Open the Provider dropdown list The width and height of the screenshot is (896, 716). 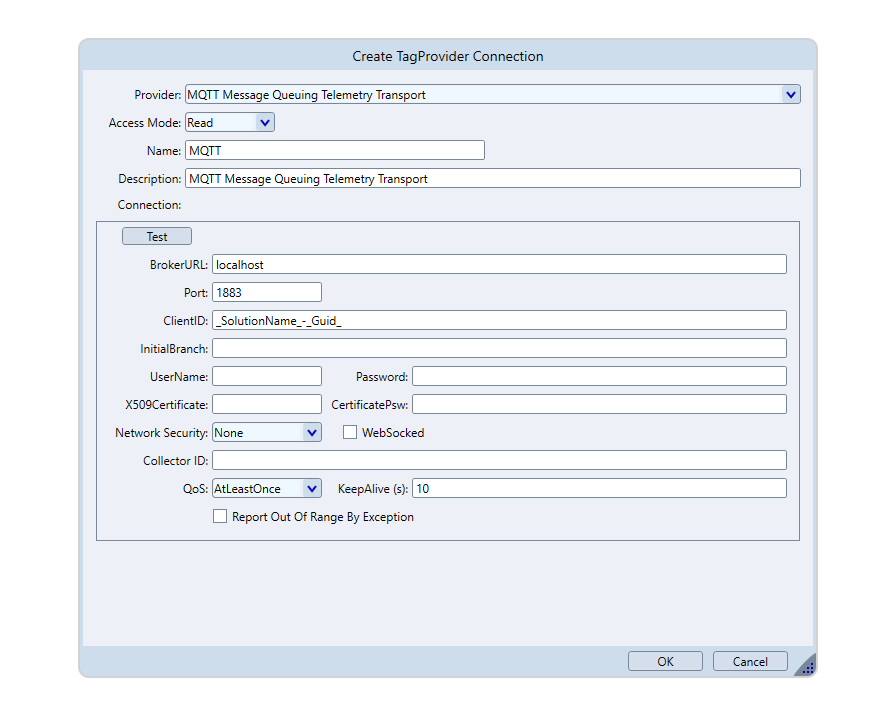(791, 95)
